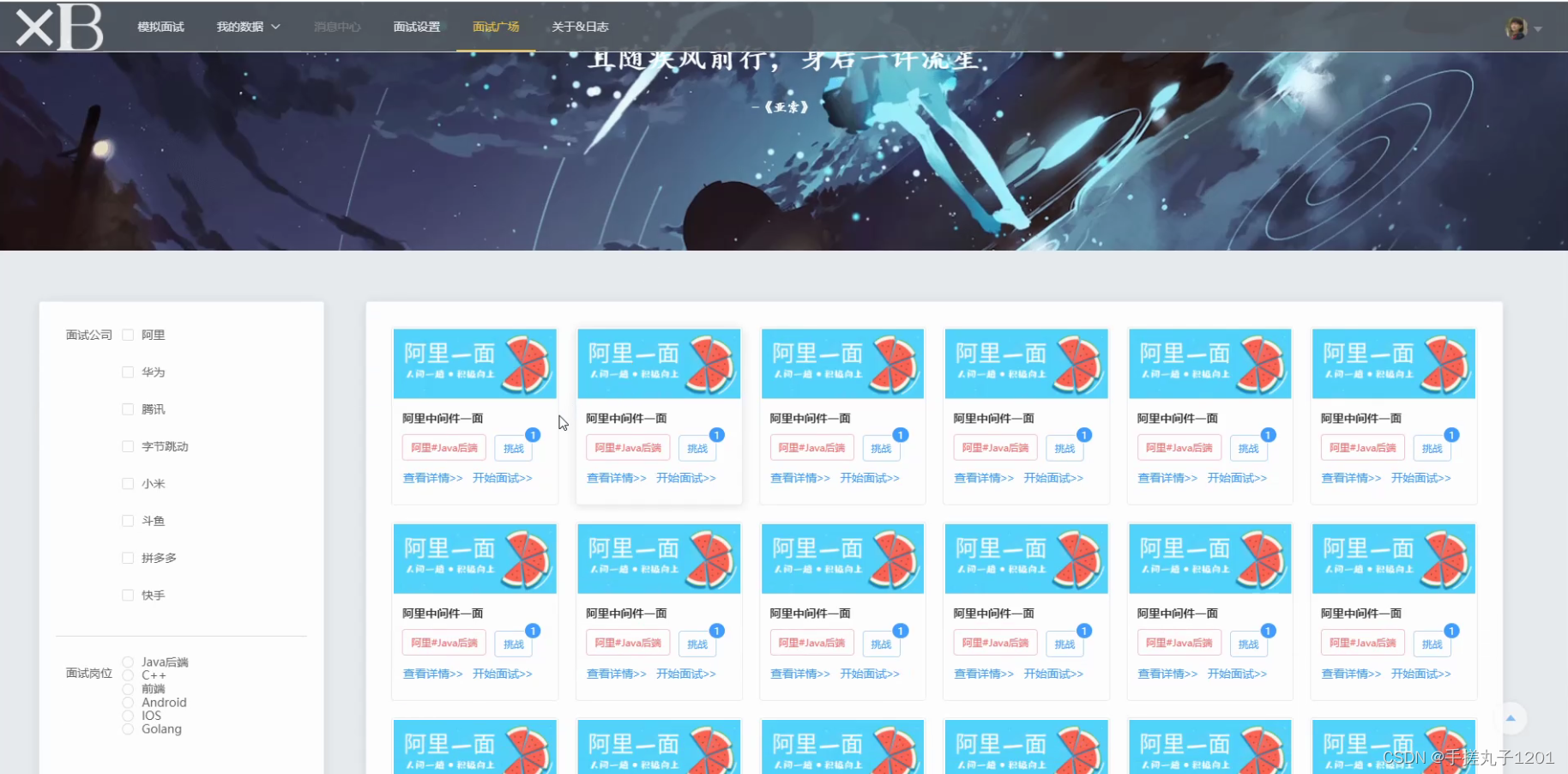Open second card's 阿里一面 banner, top row

tap(659, 363)
